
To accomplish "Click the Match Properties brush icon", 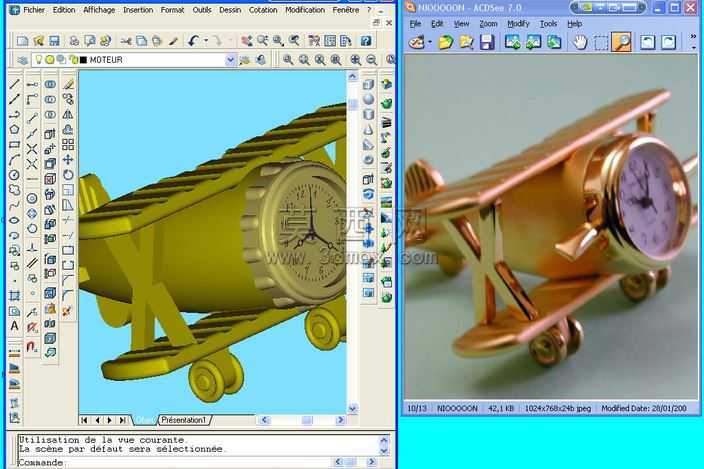I will (173, 41).
